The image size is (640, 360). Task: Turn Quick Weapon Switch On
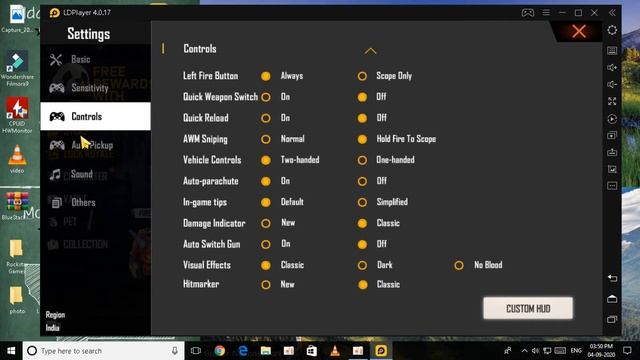click(x=266, y=97)
